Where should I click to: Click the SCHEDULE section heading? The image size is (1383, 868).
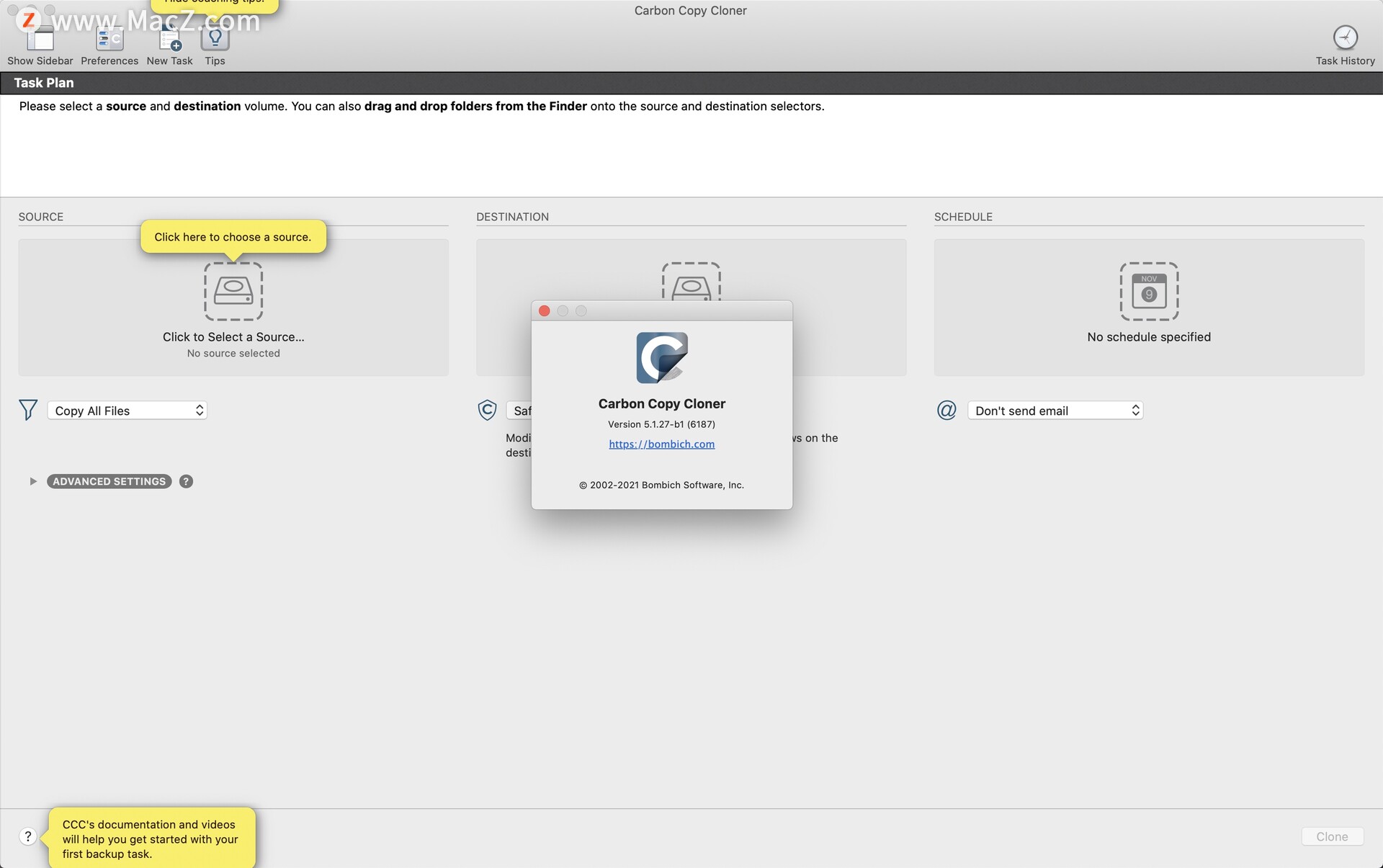(963, 217)
